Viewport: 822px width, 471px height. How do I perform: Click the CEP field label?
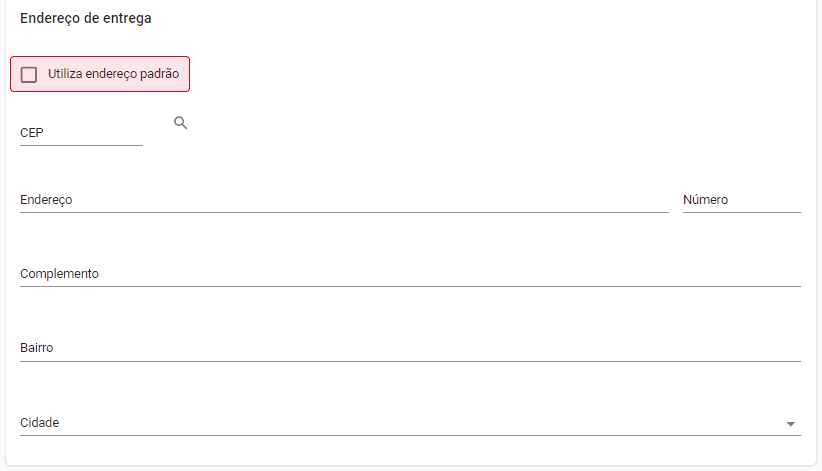point(31,133)
